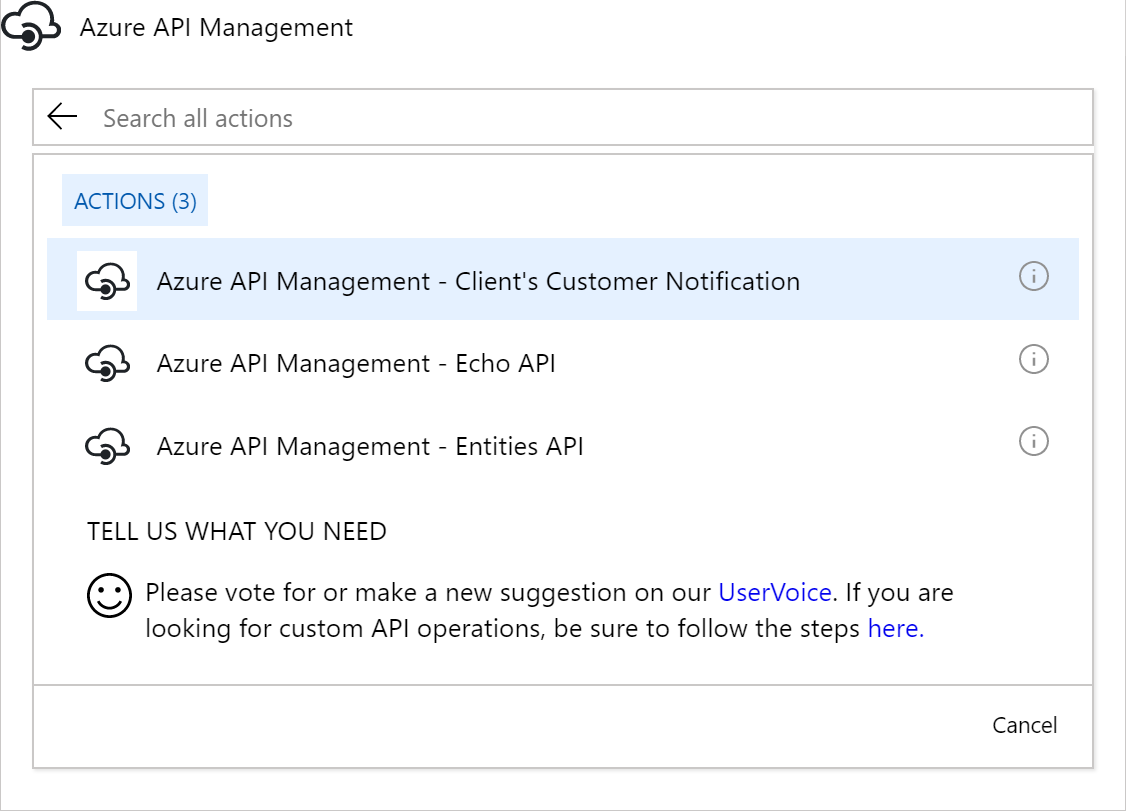The height and width of the screenshot is (811, 1126).
Task: Click the Cancel button
Action: [1025, 726]
